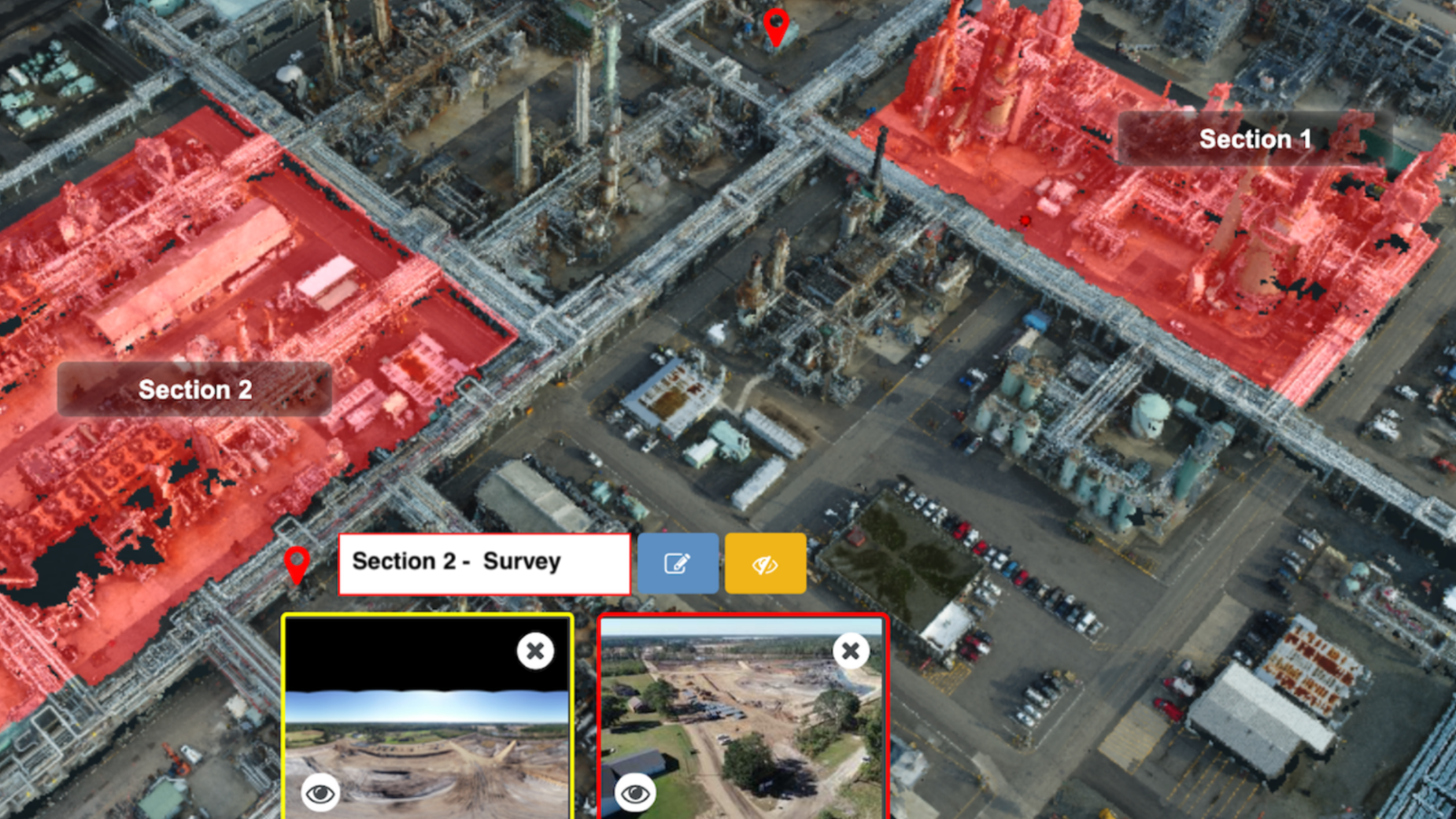
Task: Select the Section 2 label
Action: 194,389
